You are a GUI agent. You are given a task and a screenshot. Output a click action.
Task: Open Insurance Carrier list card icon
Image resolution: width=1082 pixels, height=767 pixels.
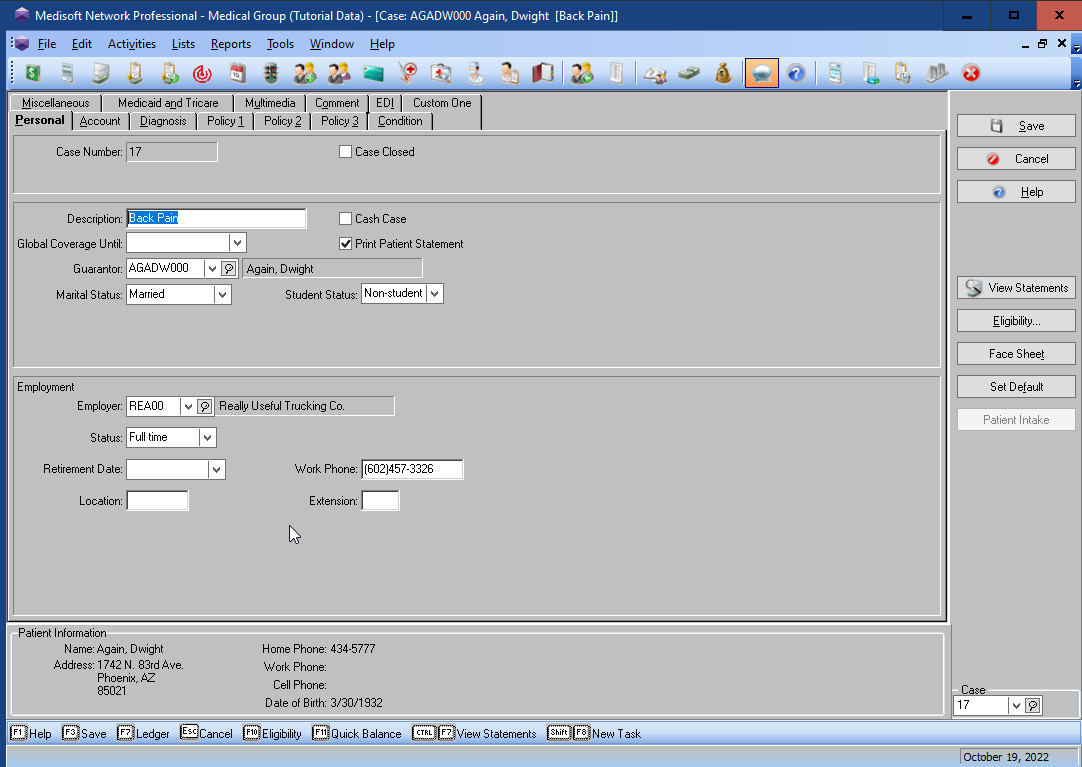pyautogui.click(x=373, y=73)
